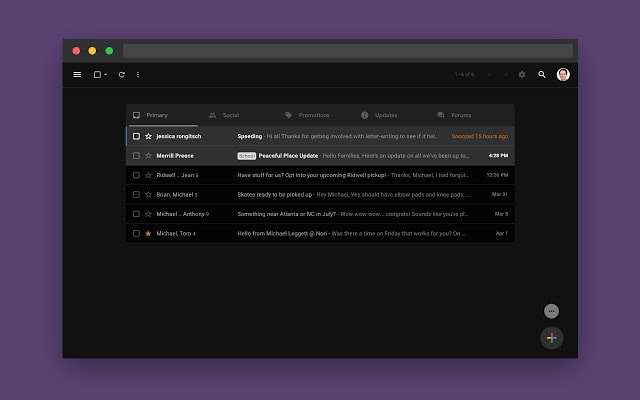
Task: Open the three-dot more options menu
Action: pos(138,74)
